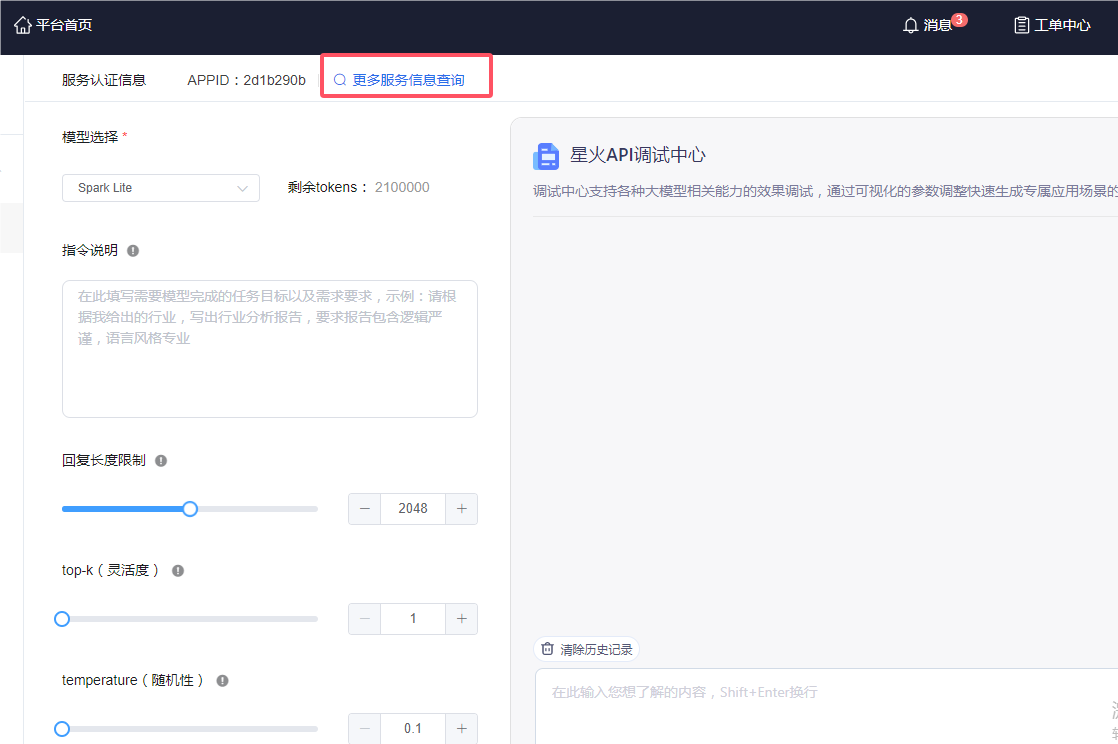Click the 星火API调试中心 document icon
Image resolution: width=1118 pixels, height=744 pixels.
[x=546, y=156]
